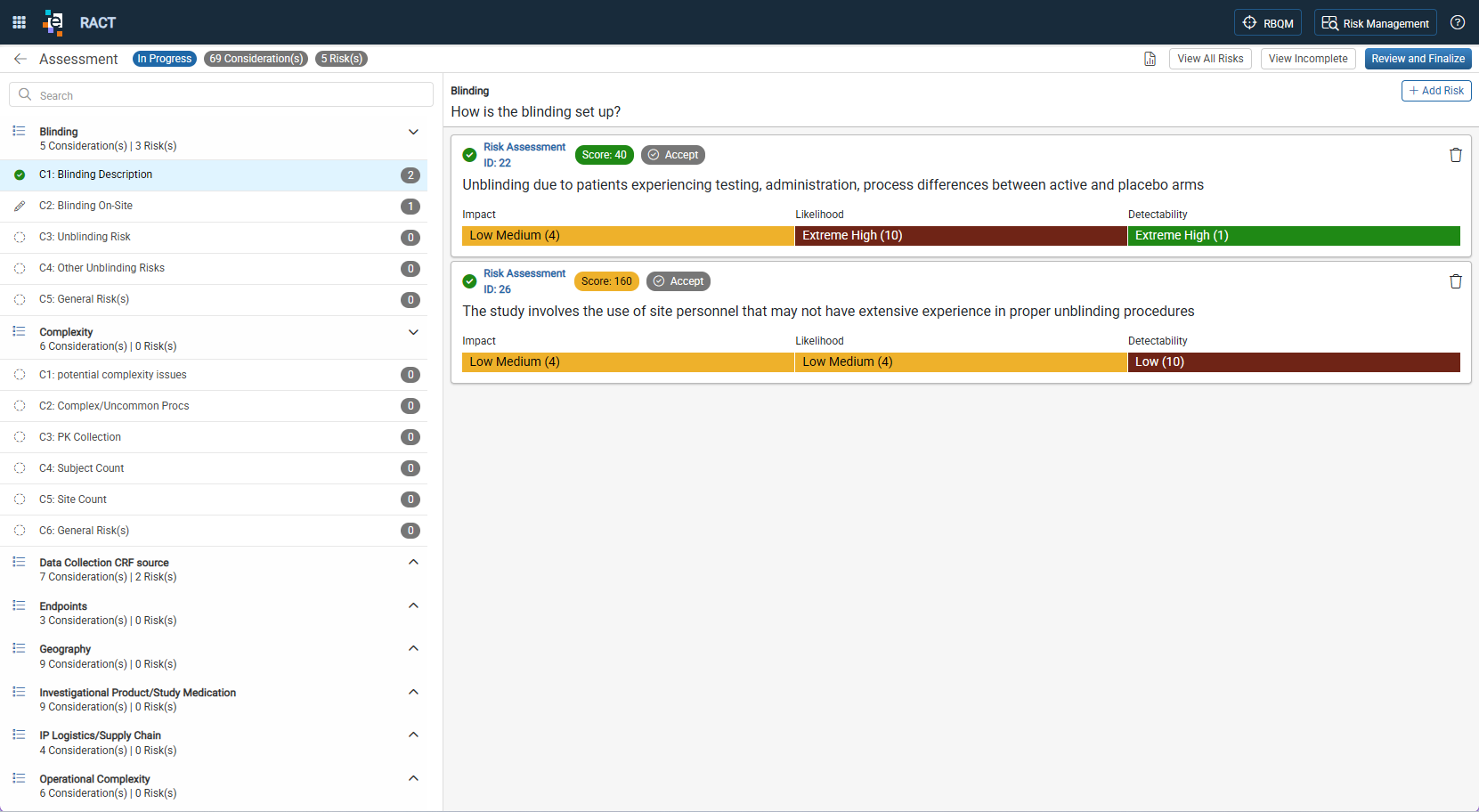Expand the Endpoints section
1479x812 pixels.
pos(413,605)
